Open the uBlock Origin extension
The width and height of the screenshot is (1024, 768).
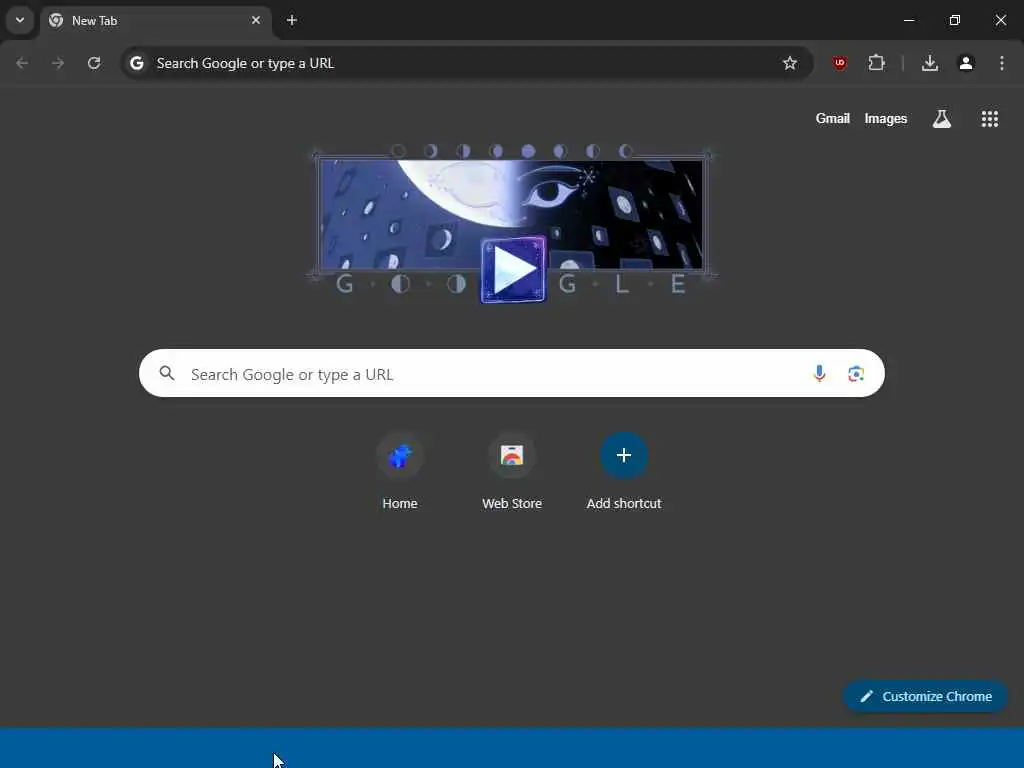(x=840, y=63)
